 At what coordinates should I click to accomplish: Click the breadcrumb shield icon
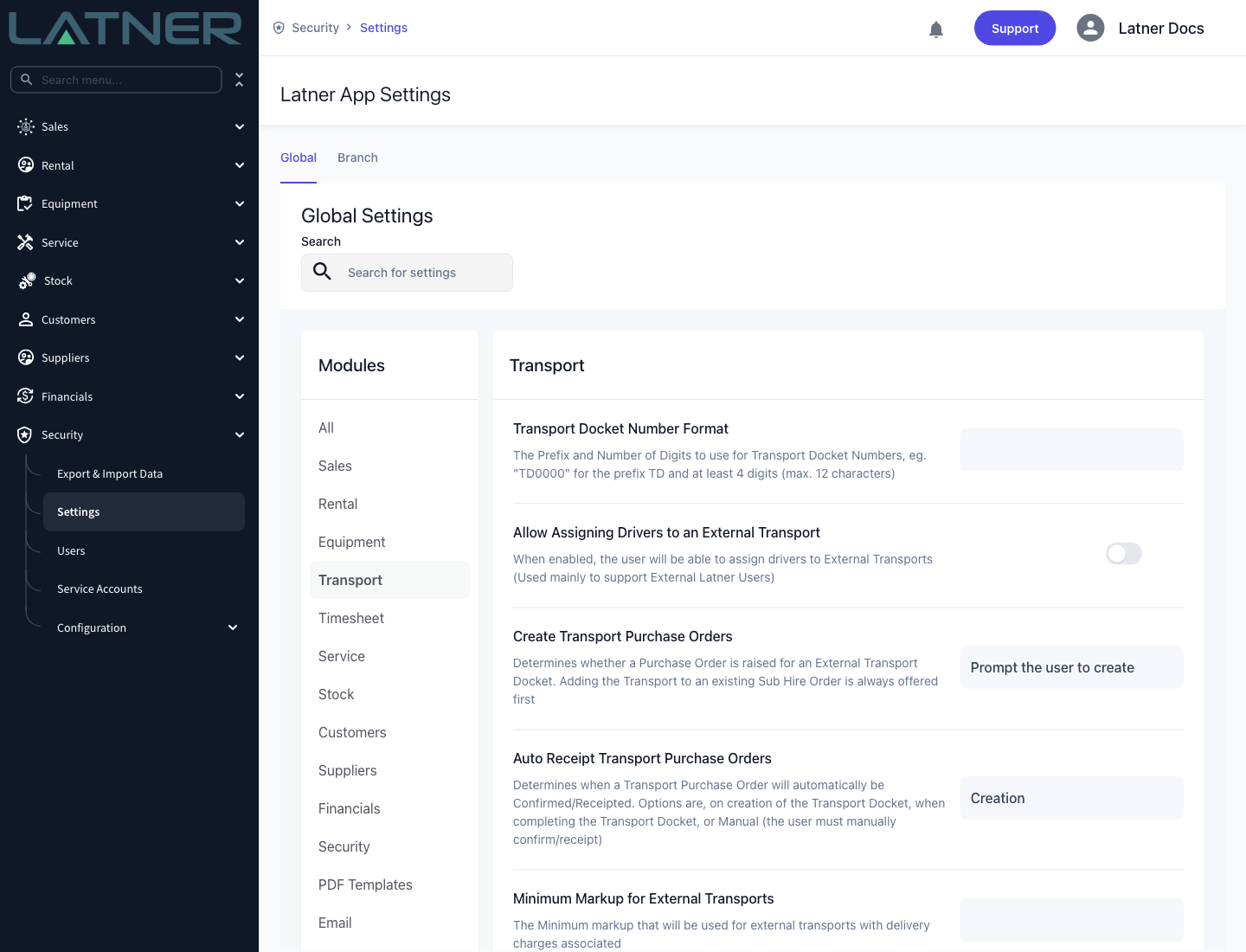[x=279, y=28]
